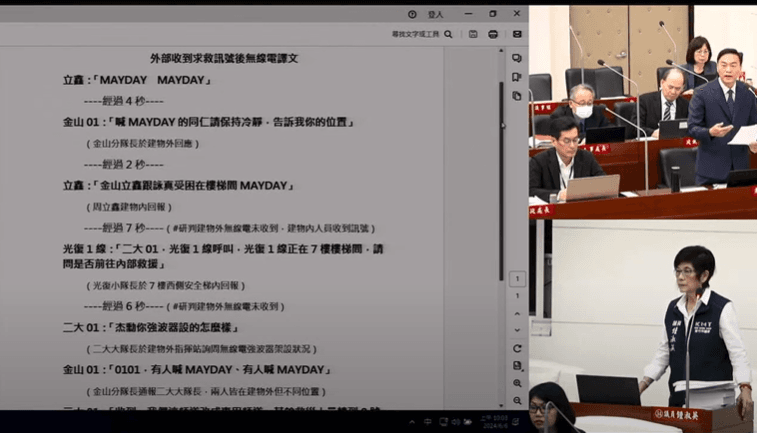The width and height of the screenshot is (757, 433).
Task: Open the bookmarks panel in right sidebar
Action: pyautogui.click(x=517, y=77)
